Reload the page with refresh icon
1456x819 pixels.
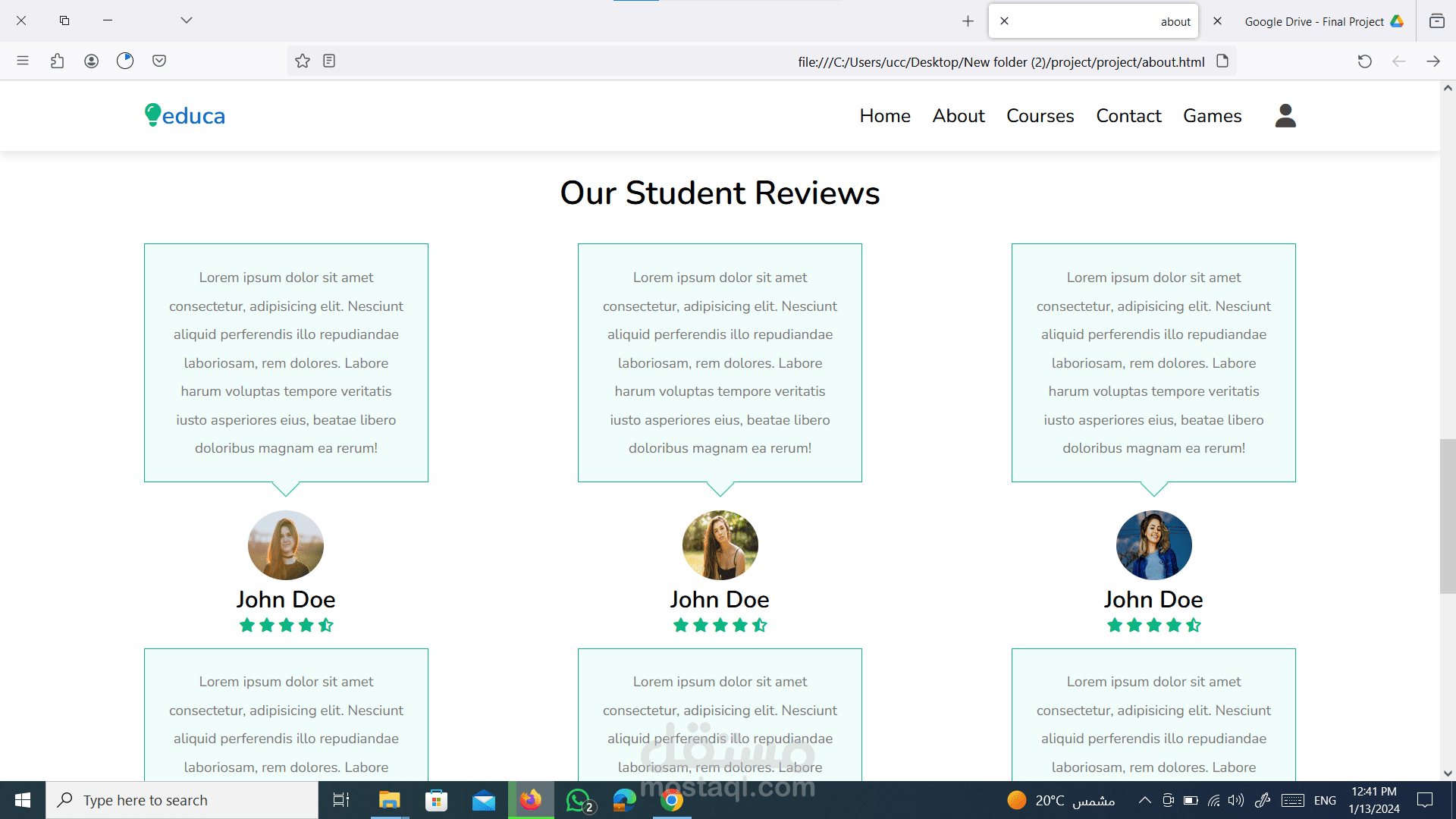[1364, 61]
